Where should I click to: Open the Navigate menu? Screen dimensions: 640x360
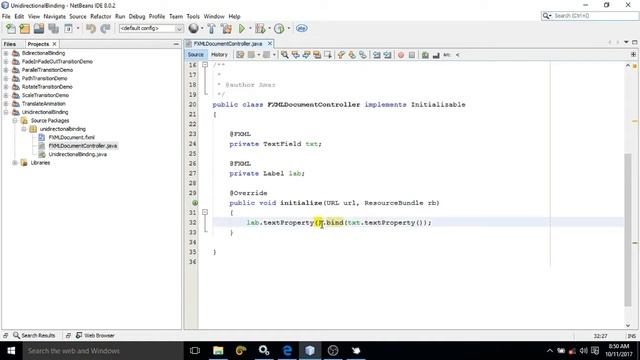point(54,16)
